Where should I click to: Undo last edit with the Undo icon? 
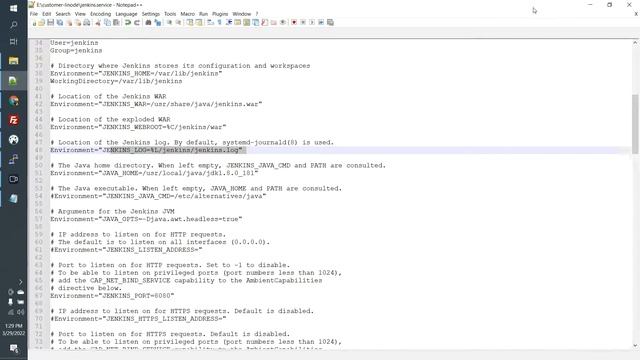click(x=128, y=23)
